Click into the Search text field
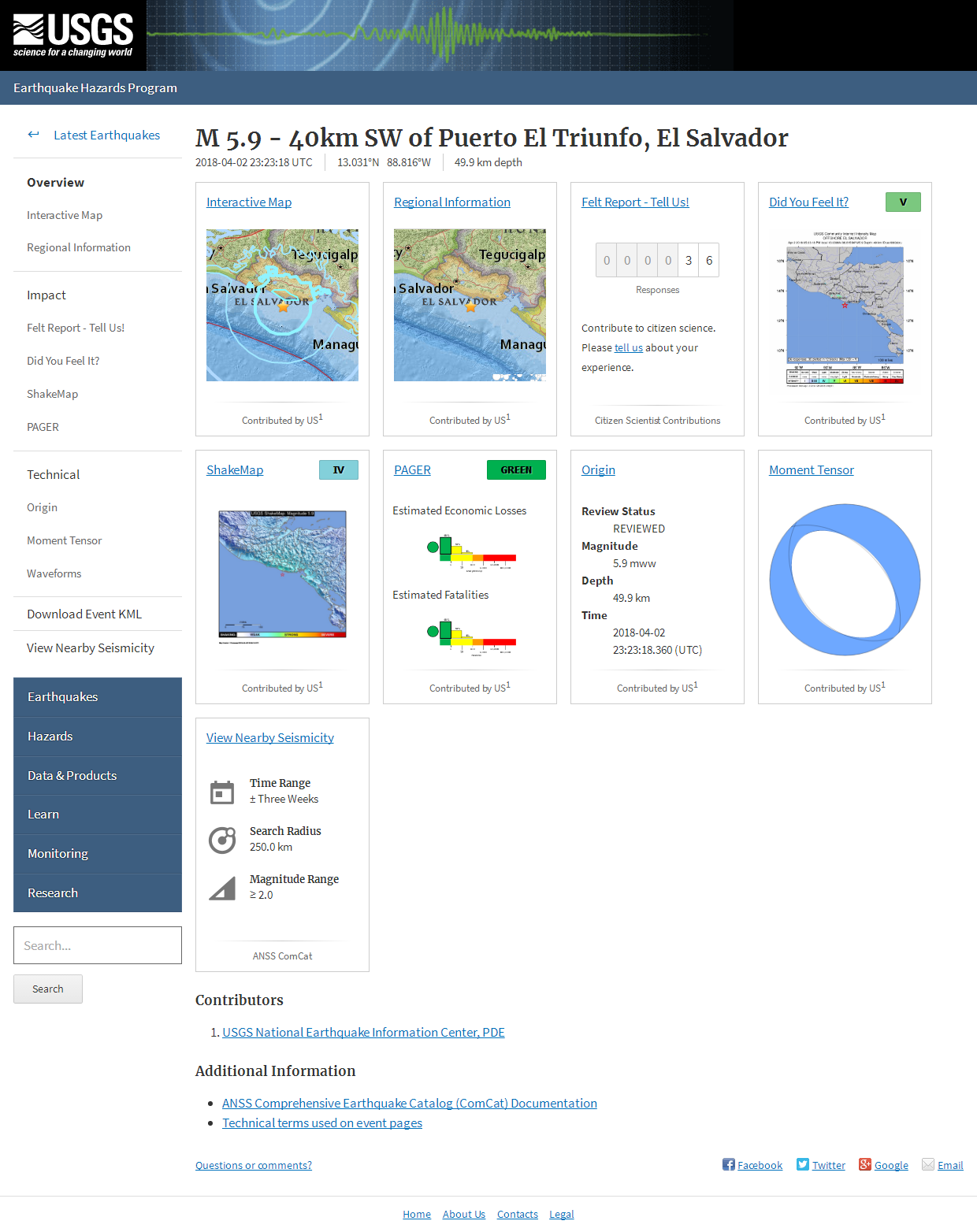This screenshot has height=1232, width=977. tap(98, 945)
